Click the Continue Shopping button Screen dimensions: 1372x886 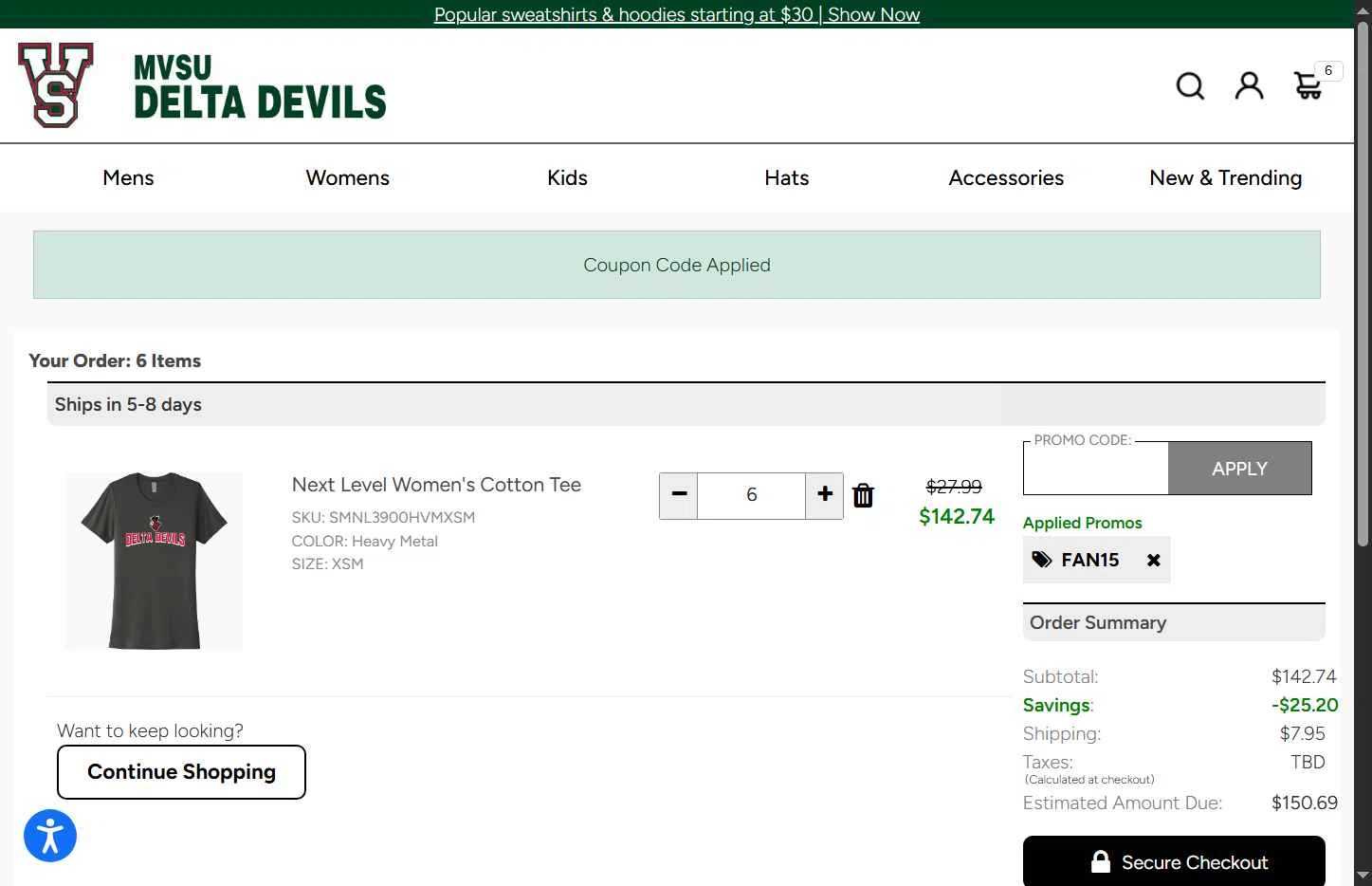181,772
